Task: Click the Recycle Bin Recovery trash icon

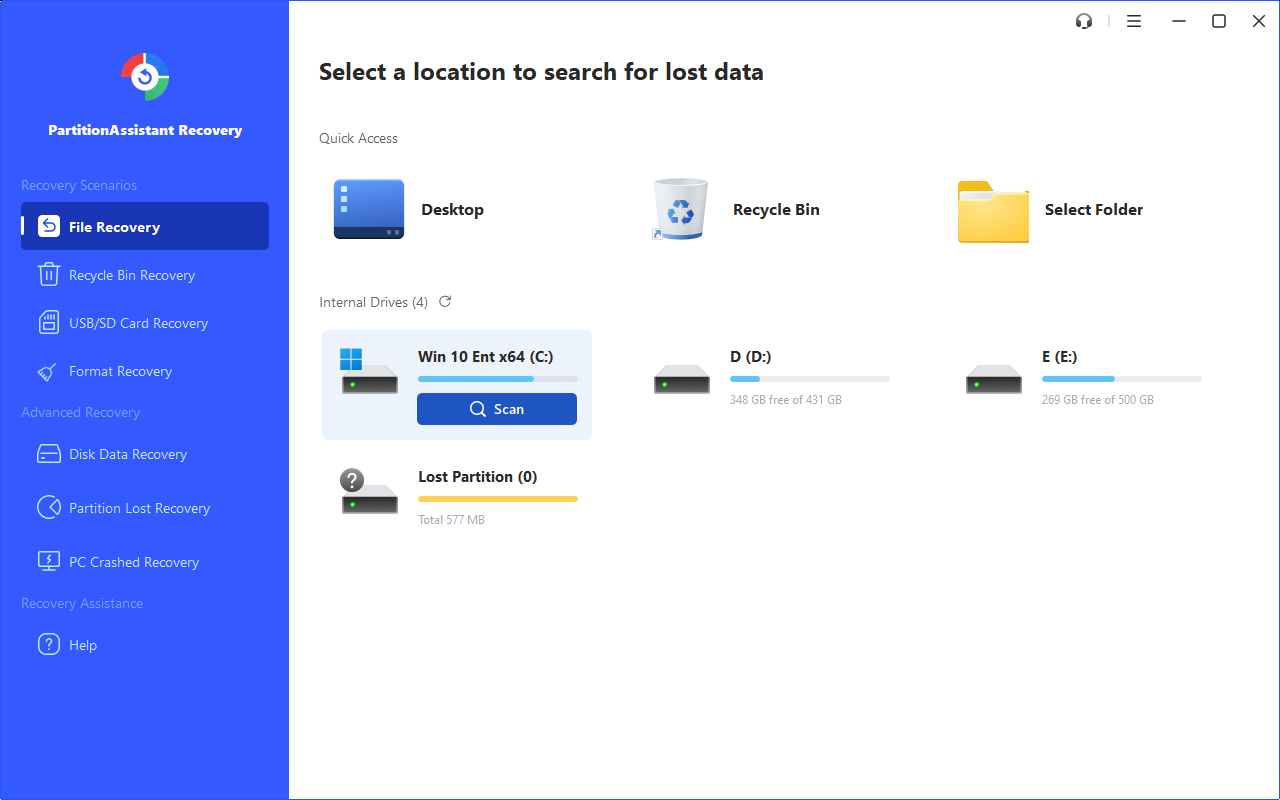Action: point(48,274)
